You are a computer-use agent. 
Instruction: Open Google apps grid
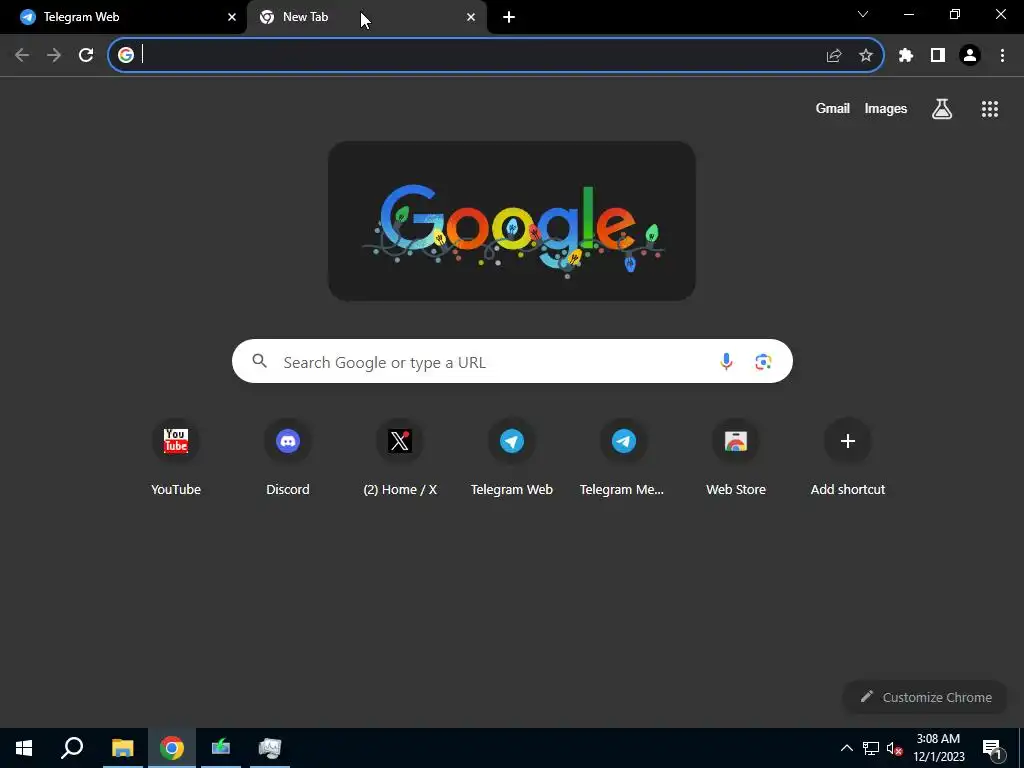click(990, 109)
